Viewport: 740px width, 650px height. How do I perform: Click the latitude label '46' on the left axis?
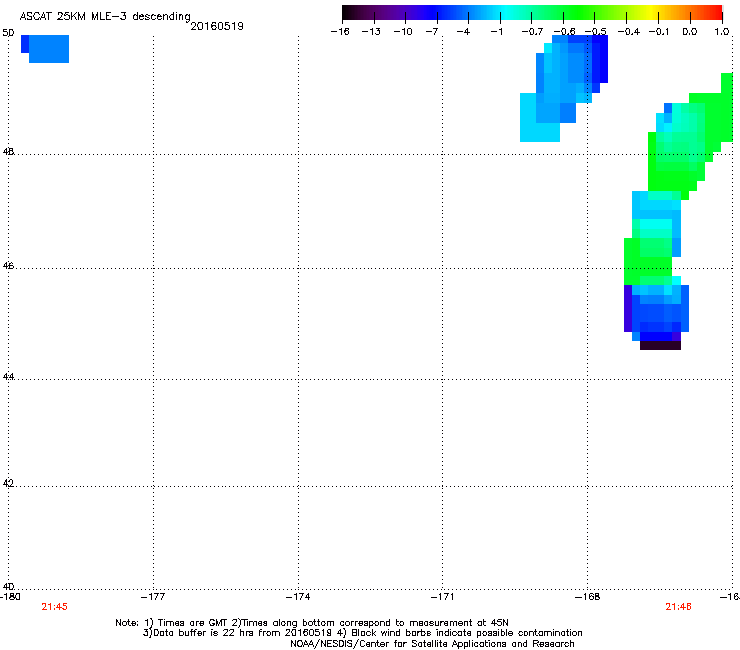pyautogui.click(x=8, y=266)
